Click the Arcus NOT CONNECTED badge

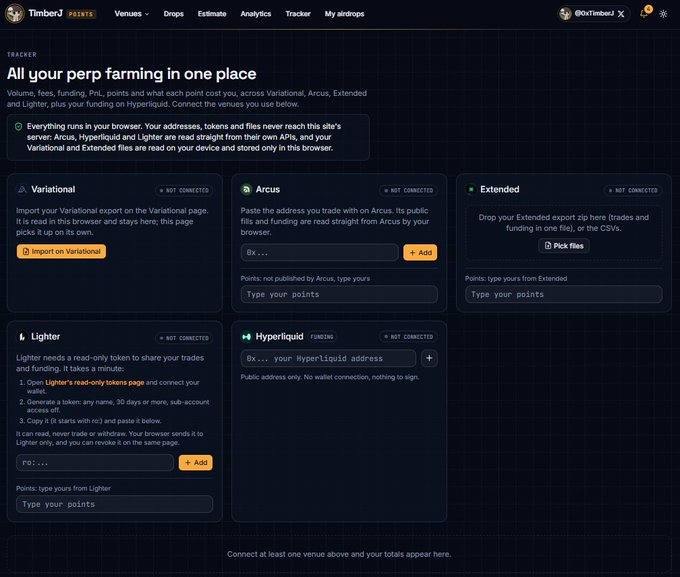[409, 190]
